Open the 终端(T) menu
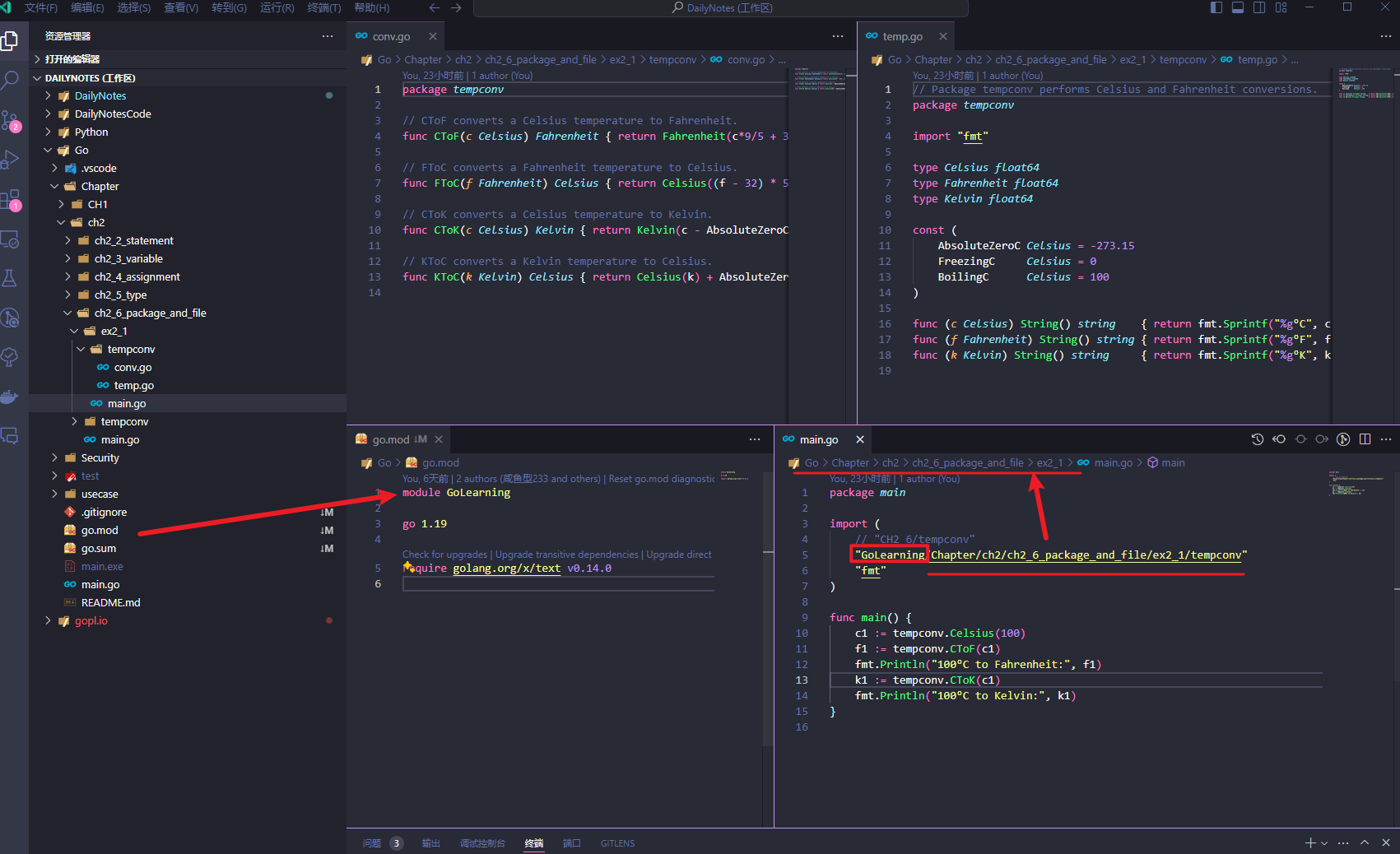The width and height of the screenshot is (1400, 854). point(324,7)
